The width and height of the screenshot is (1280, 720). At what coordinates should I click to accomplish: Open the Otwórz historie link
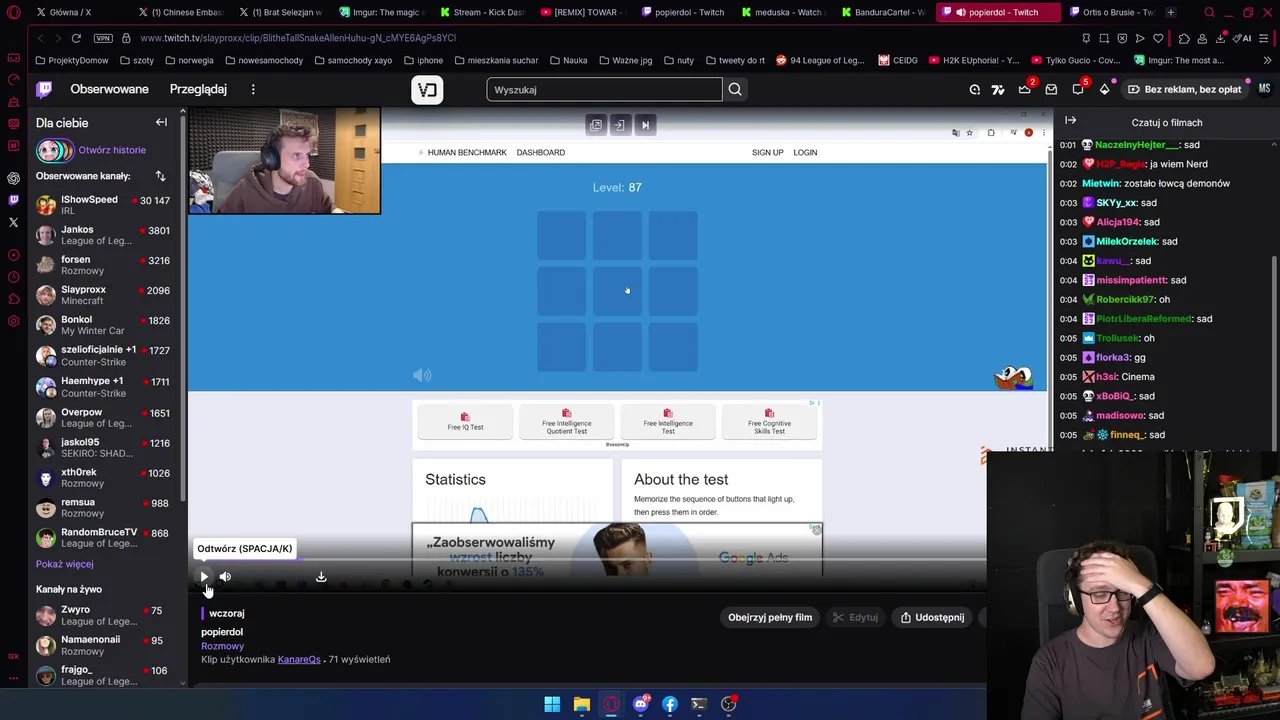click(x=112, y=150)
